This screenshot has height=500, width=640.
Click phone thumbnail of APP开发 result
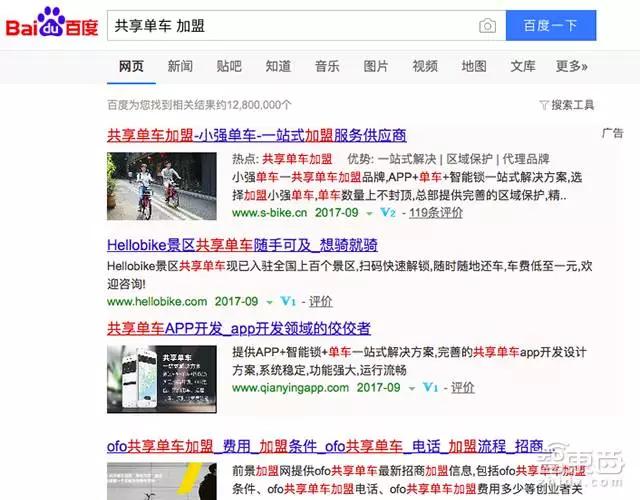tap(162, 379)
